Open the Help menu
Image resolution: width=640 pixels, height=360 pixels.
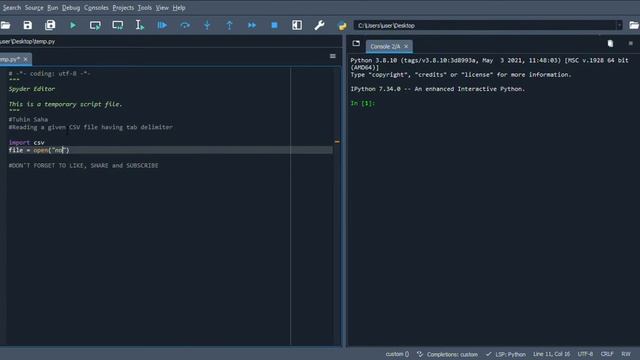pyautogui.click(x=179, y=8)
